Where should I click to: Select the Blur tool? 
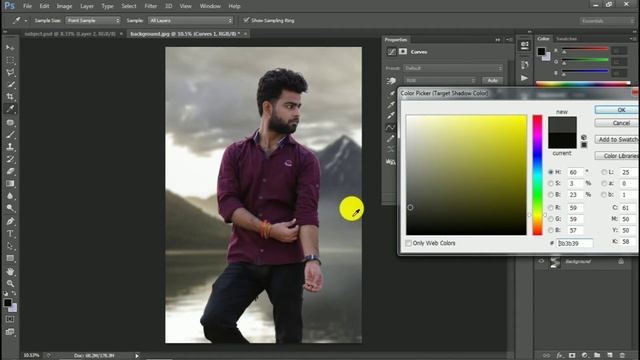tap(10, 196)
